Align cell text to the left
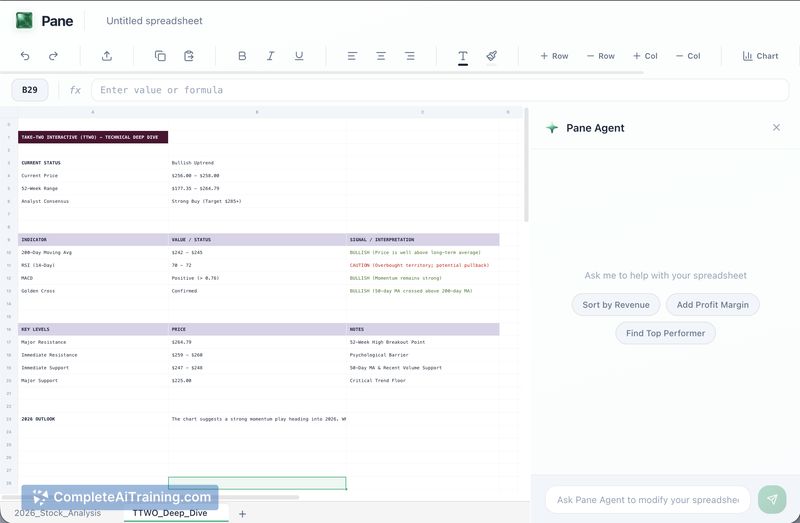This screenshot has width=800, height=523. [x=352, y=56]
